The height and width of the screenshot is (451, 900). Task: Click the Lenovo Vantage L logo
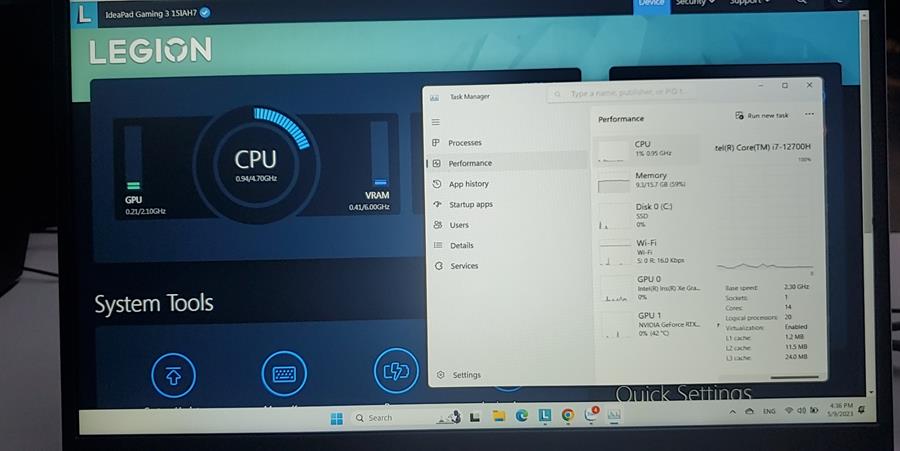pos(84,14)
